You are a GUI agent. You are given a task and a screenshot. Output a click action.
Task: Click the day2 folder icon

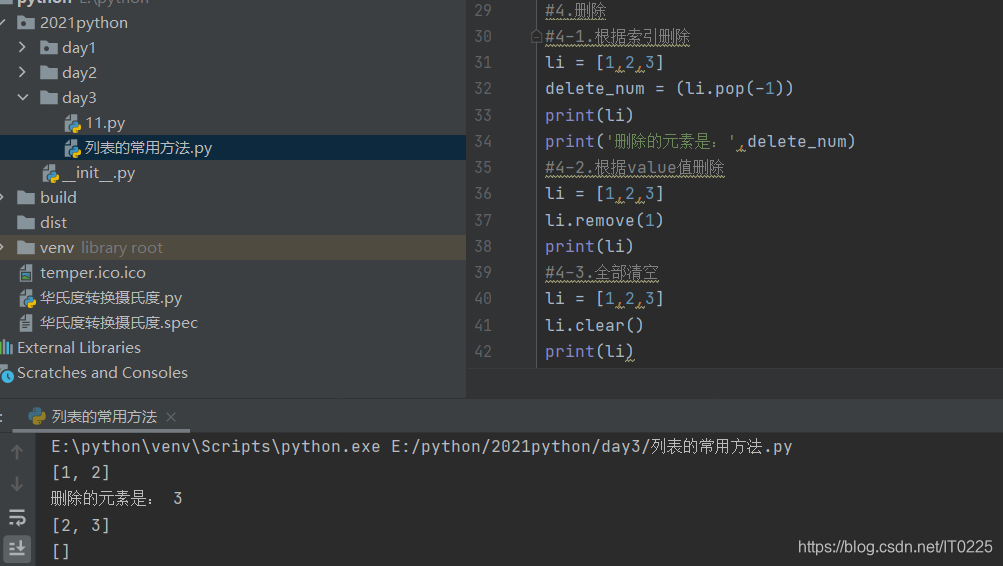(49, 73)
